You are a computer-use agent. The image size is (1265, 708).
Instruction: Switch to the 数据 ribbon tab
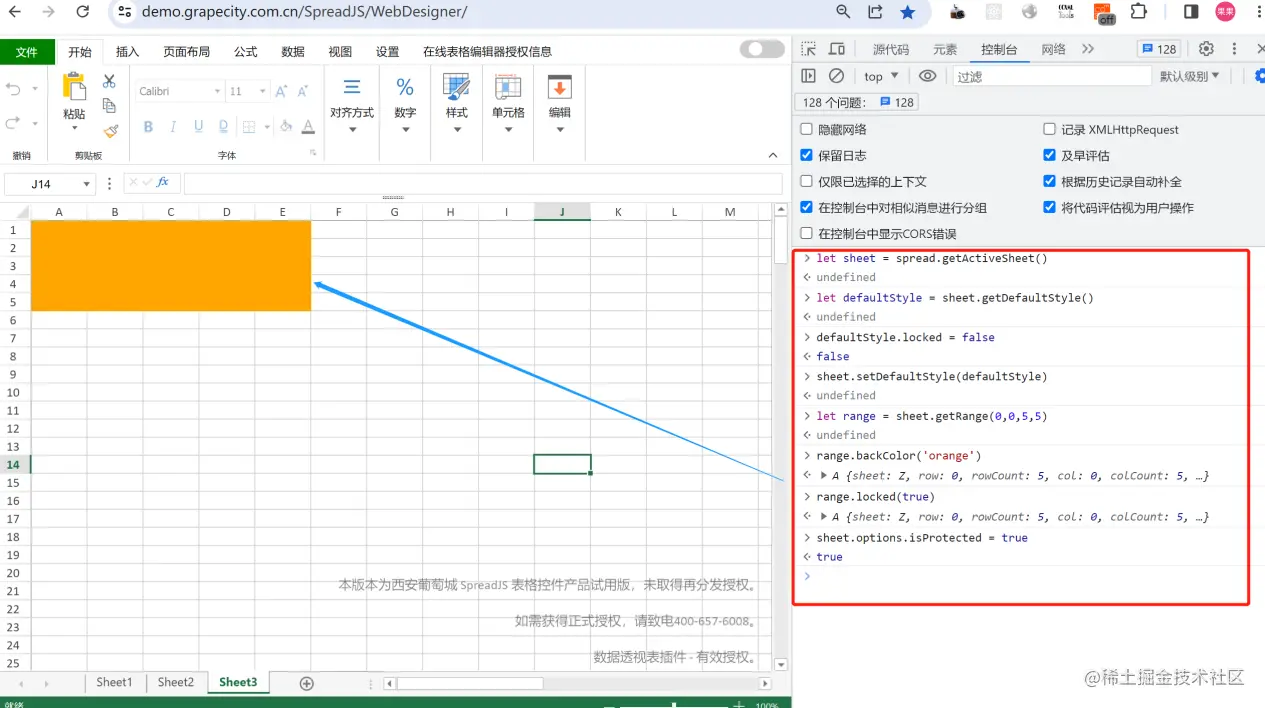[x=293, y=52]
